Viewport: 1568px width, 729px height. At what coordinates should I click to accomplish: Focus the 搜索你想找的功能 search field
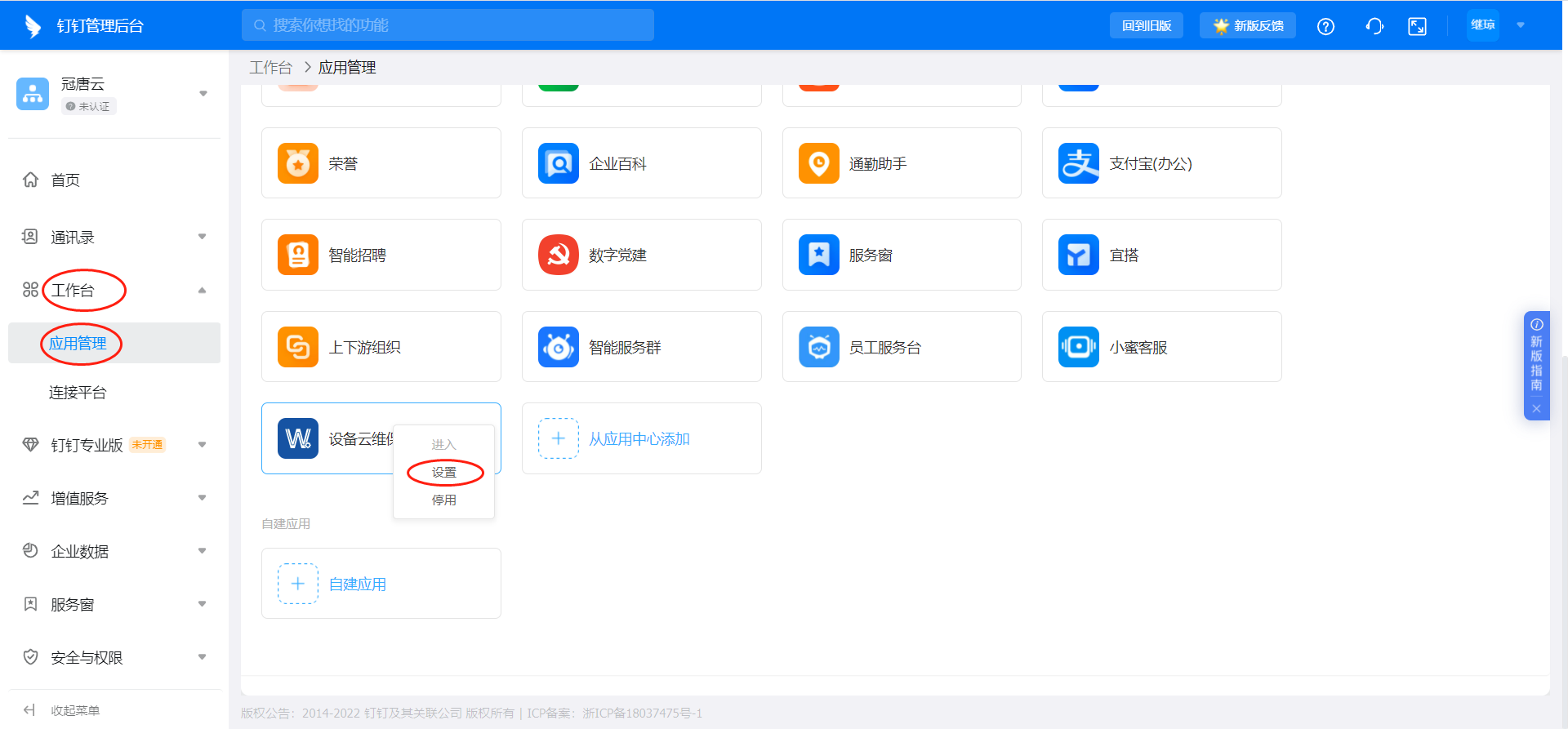pos(448,25)
